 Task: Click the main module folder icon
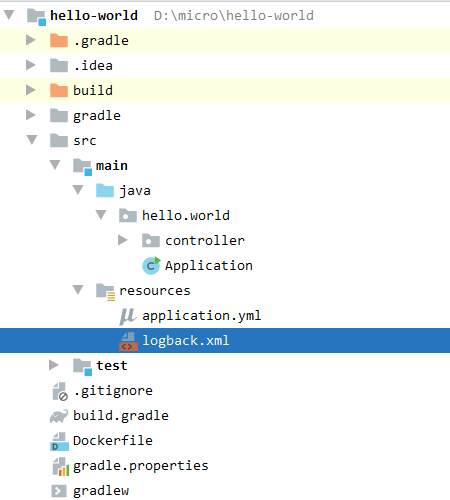pos(82,167)
